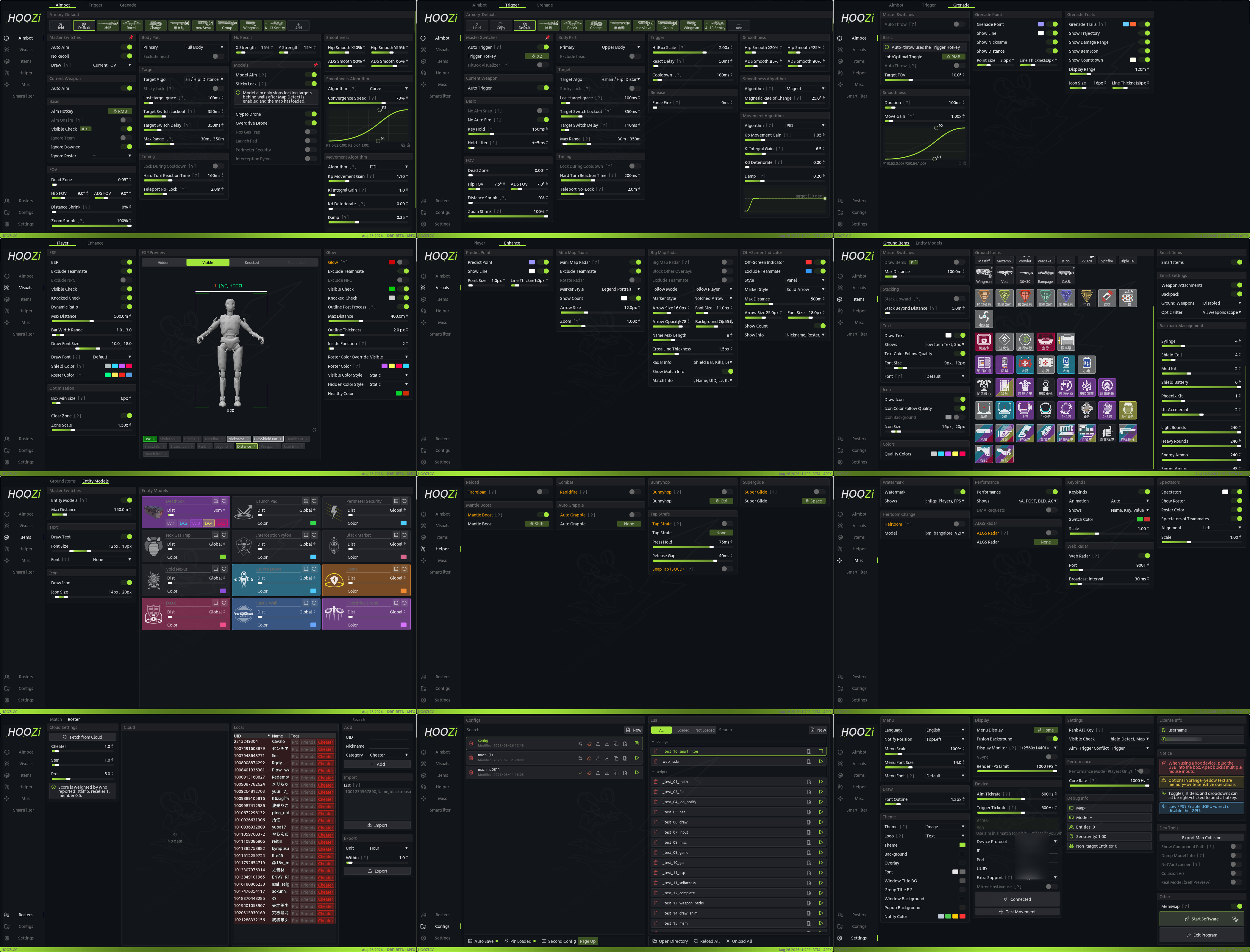The image size is (1250, 952).
Task: Toggle Crypto Drone model aim
Action: point(311,114)
